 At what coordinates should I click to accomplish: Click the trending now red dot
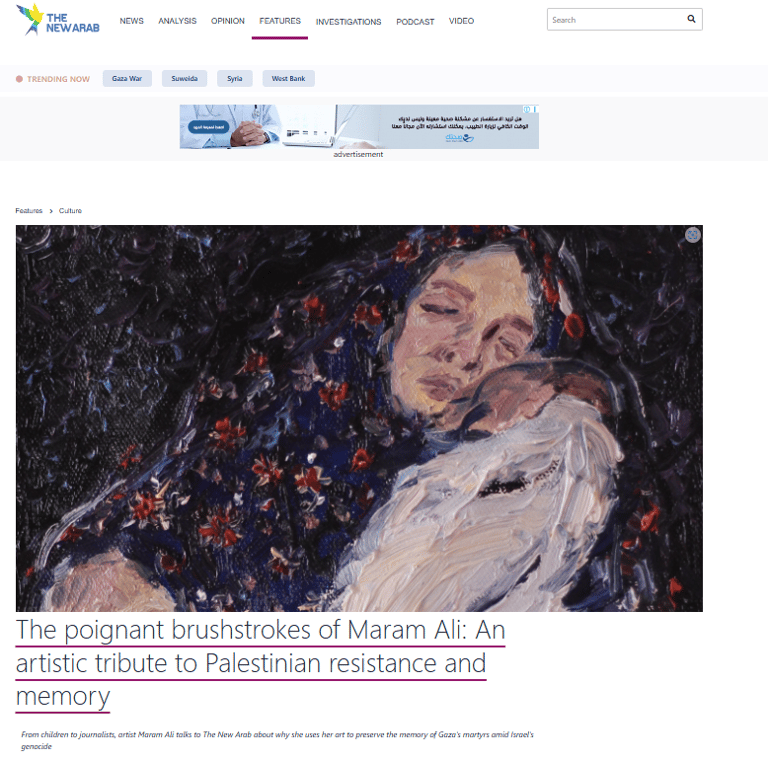[19, 79]
